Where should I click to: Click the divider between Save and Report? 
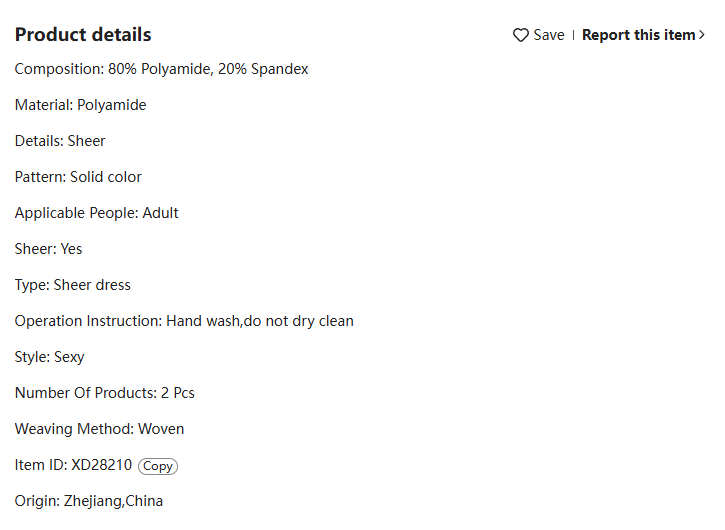(x=573, y=35)
